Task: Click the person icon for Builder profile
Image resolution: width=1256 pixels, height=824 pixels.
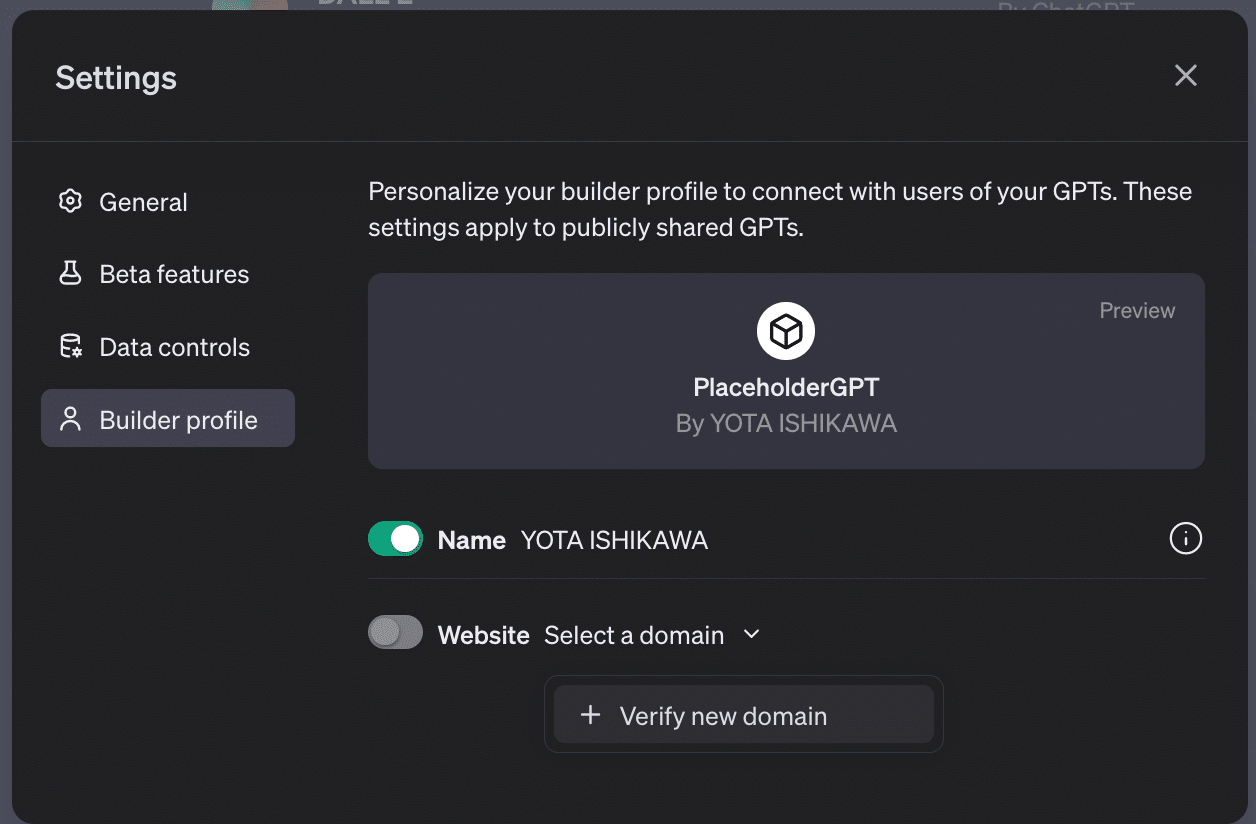Action: [x=70, y=419]
